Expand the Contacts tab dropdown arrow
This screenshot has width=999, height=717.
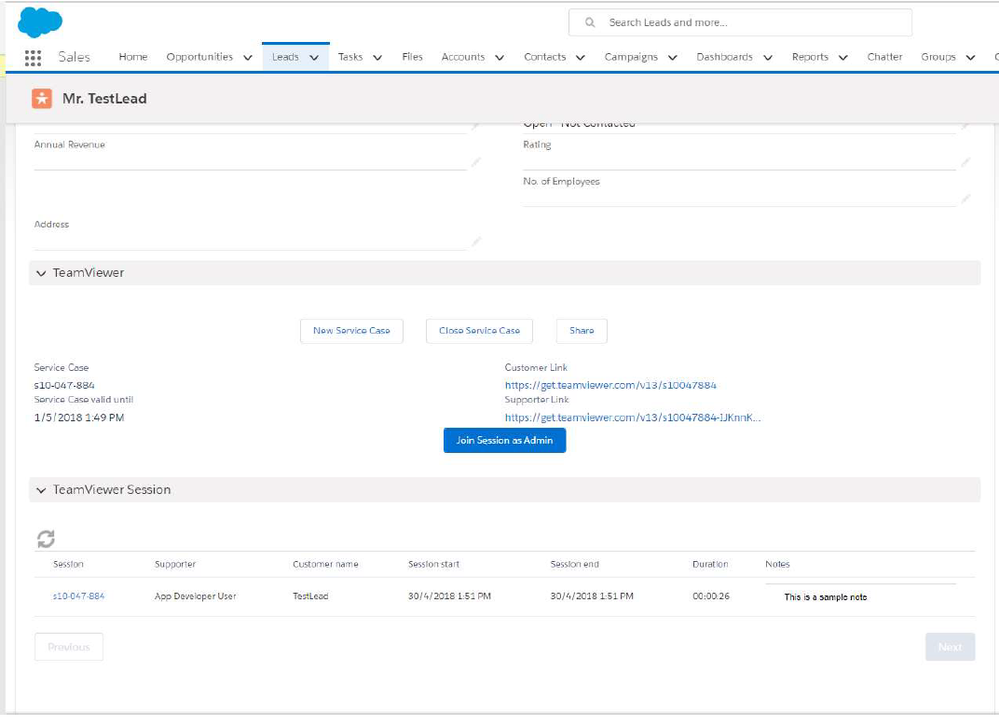580,57
